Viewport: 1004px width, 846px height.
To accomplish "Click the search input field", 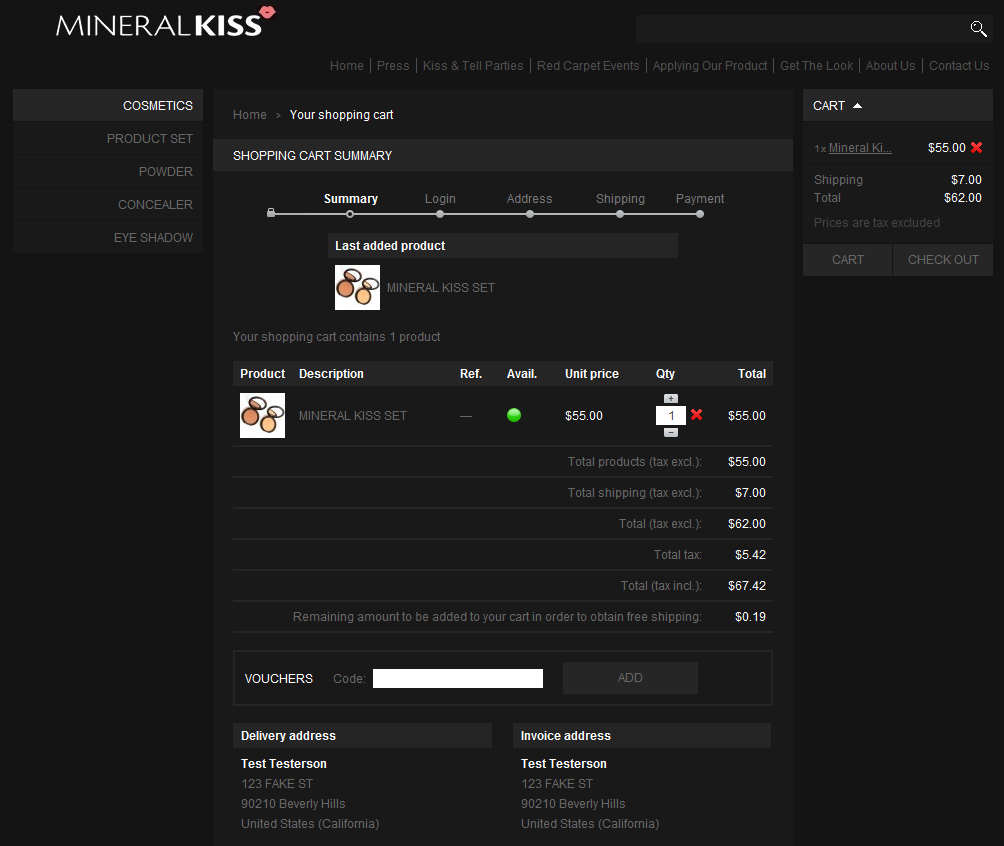I will (x=800, y=29).
